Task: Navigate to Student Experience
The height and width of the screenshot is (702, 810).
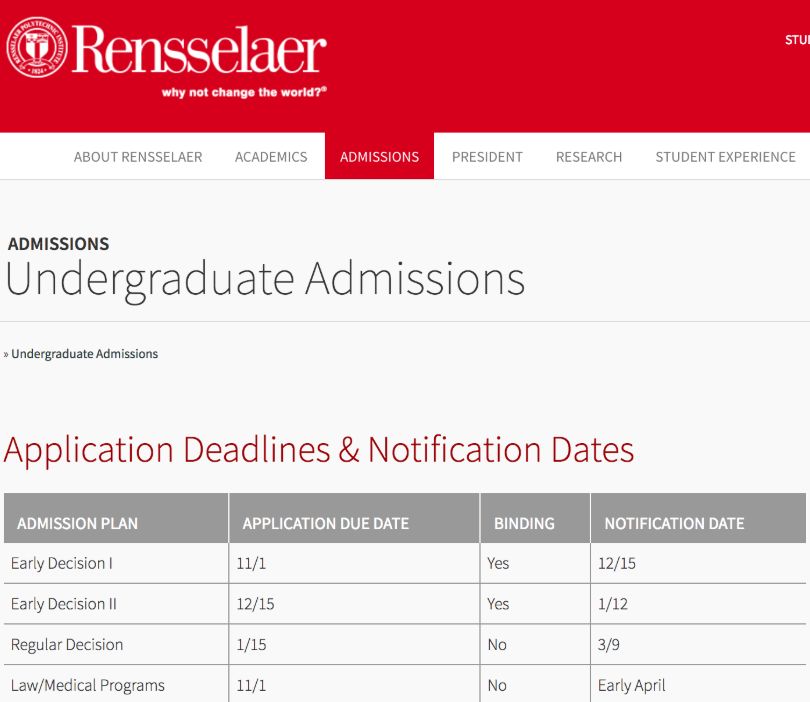Action: (x=725, y=157)
